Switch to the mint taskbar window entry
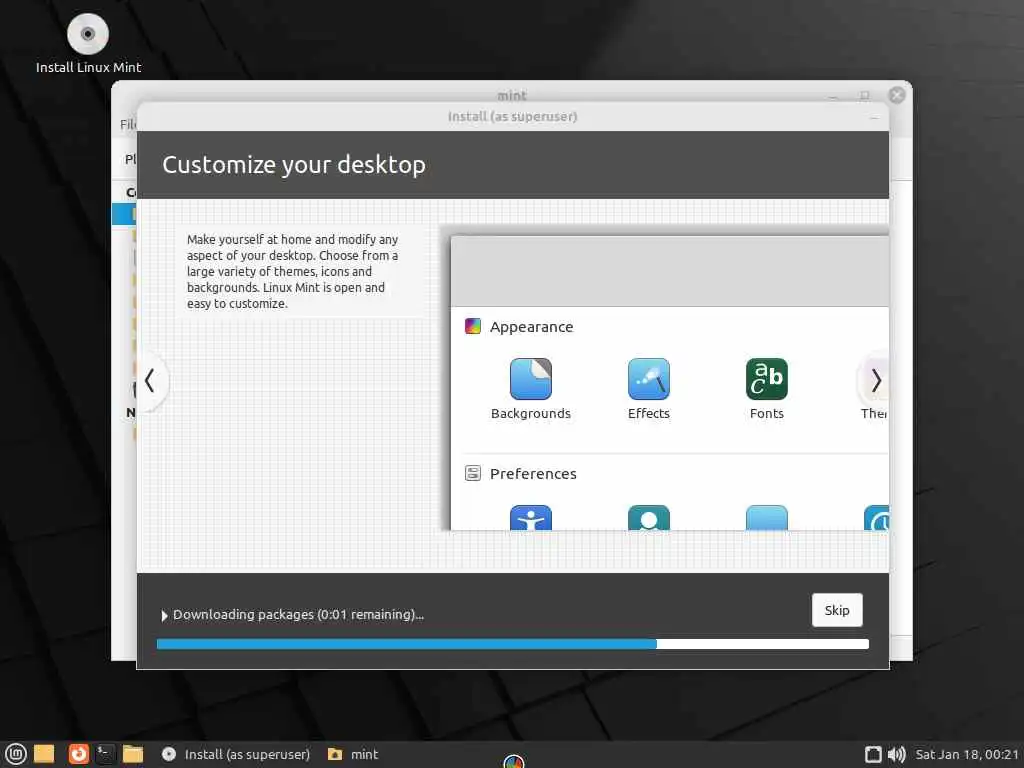This screenshot has height=768, width=1024. pyautogui.click(x=353, y=754)
